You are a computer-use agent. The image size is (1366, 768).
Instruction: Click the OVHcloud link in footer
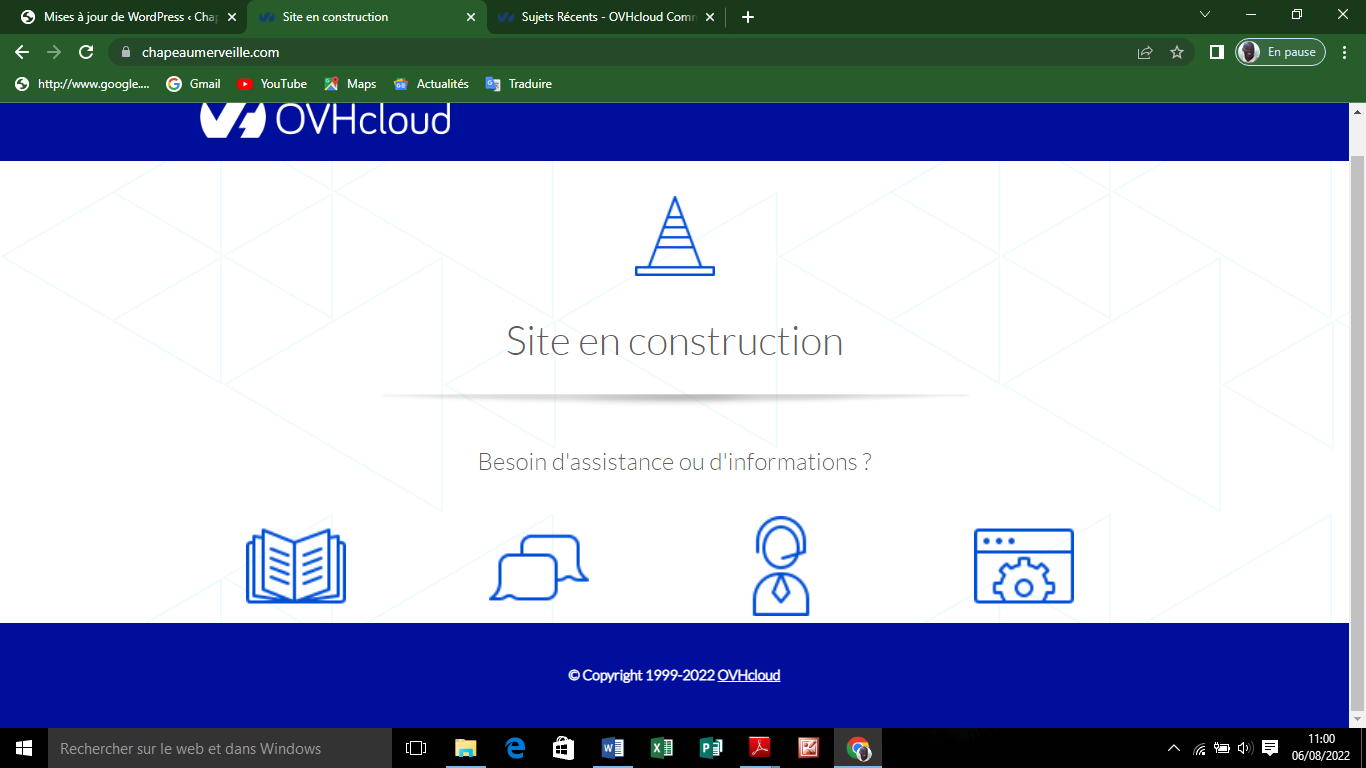click(x=748, y=675)
